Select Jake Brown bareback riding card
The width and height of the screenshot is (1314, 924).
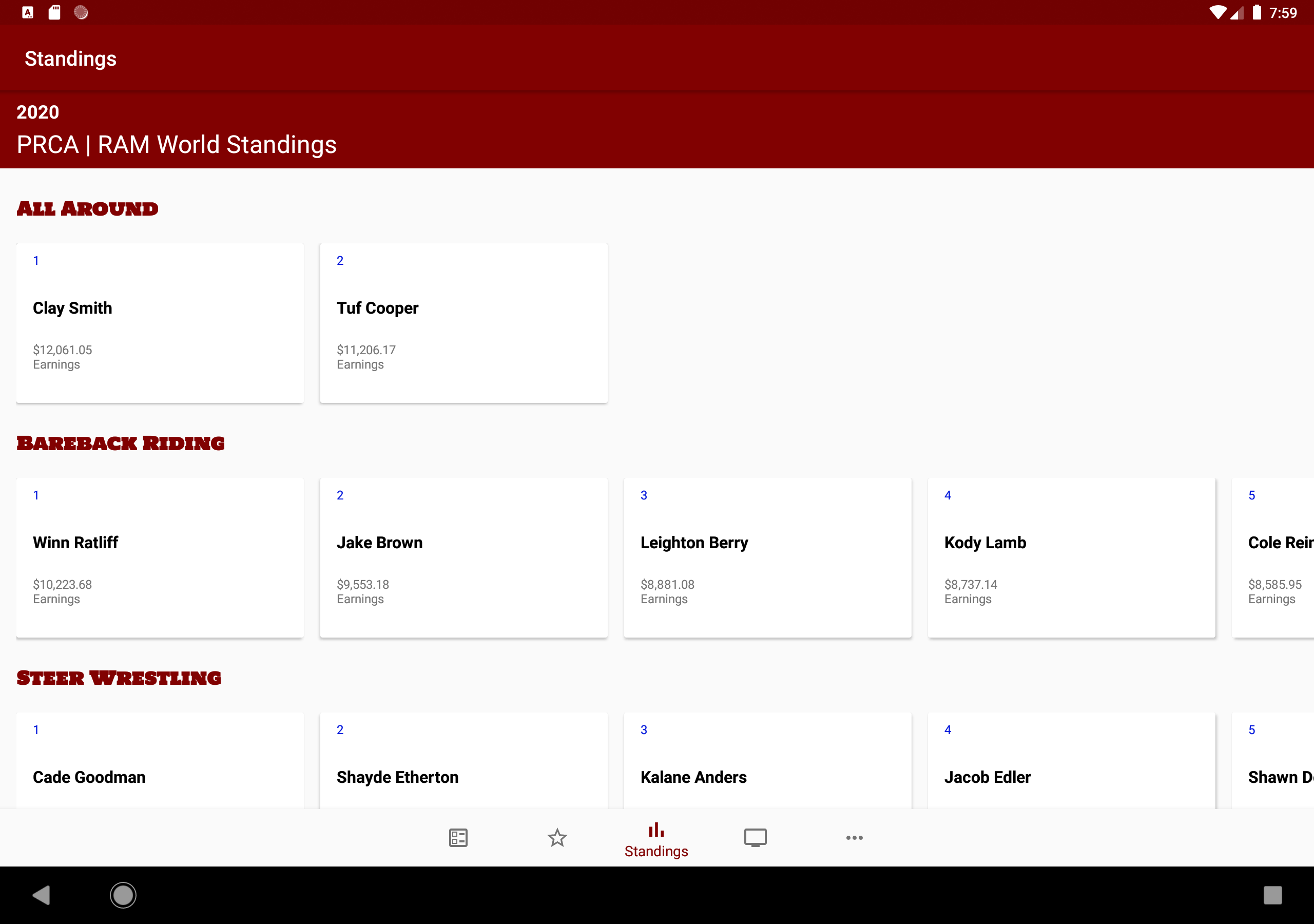click(463, 557)
